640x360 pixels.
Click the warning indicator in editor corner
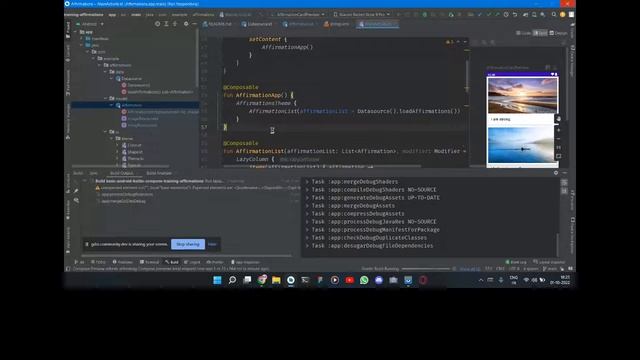[x=450, y=42]
